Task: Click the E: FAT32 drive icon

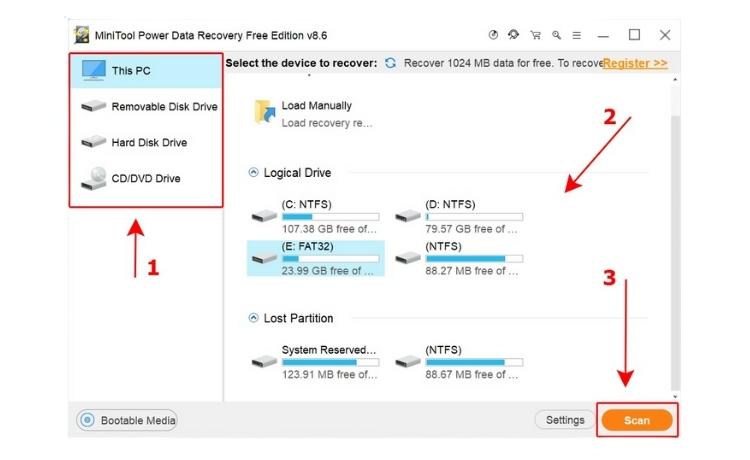Action: (x=264, y=258)
